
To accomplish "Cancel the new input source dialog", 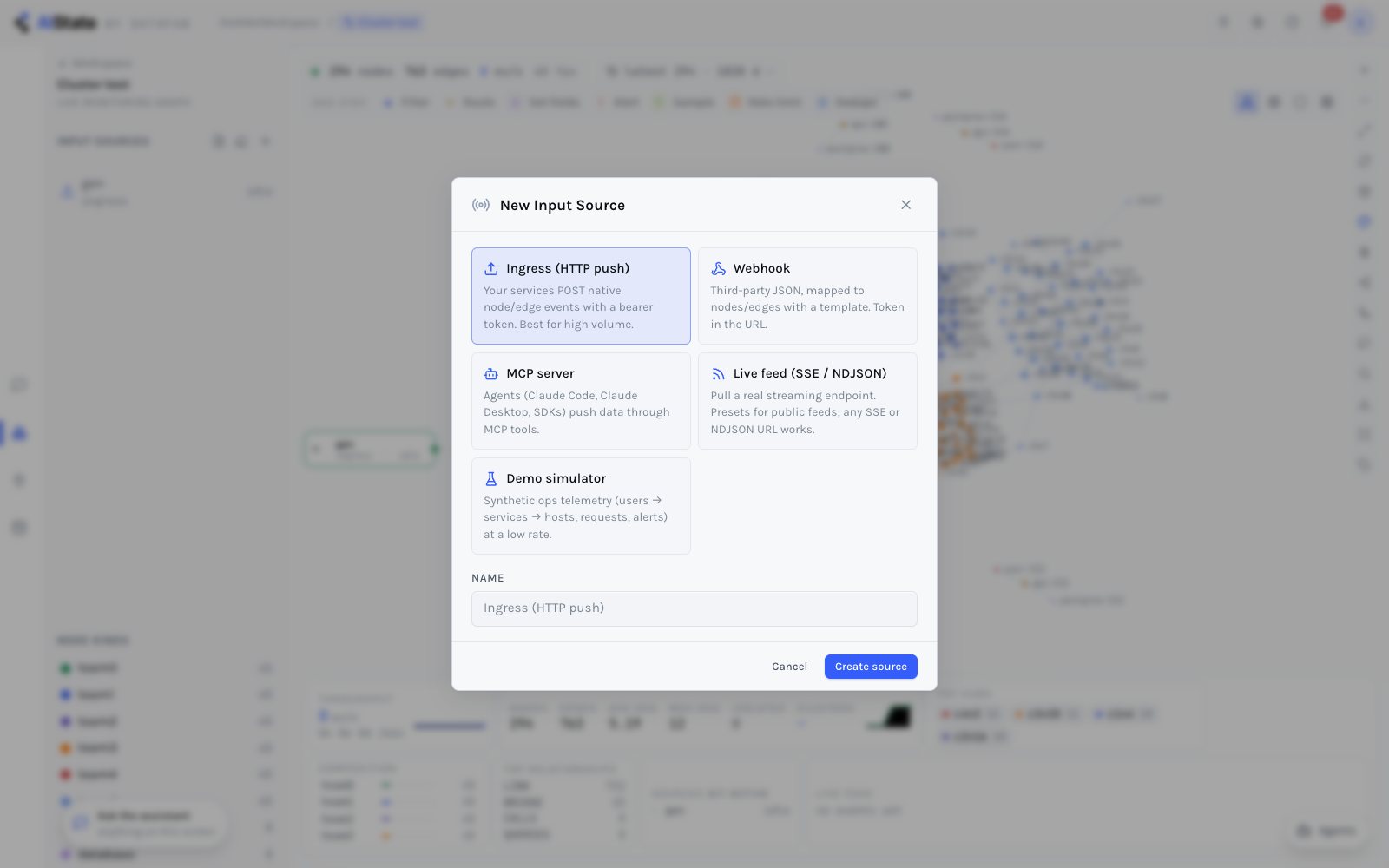I will coord(789,667).
